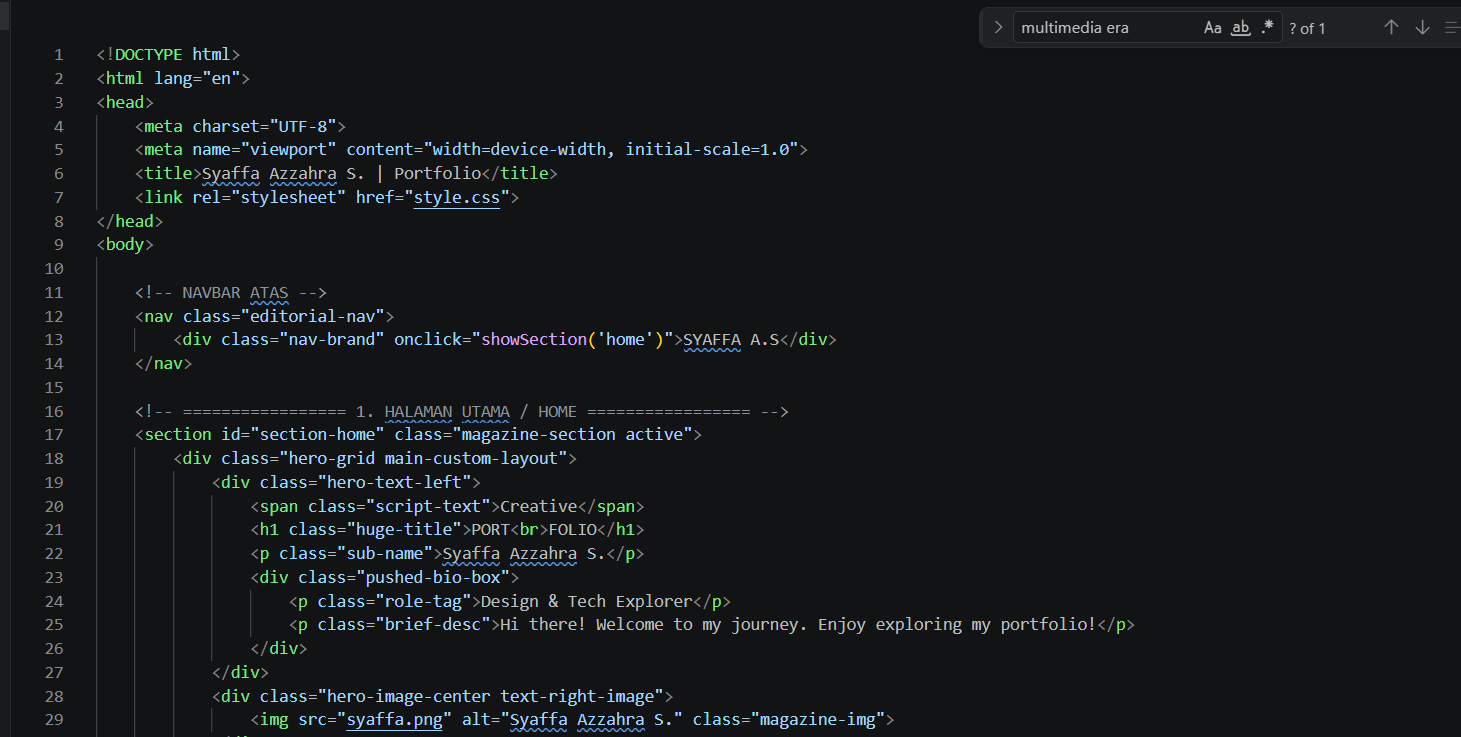Toggle Match Whole Word option

click(x=1241, y=28)
